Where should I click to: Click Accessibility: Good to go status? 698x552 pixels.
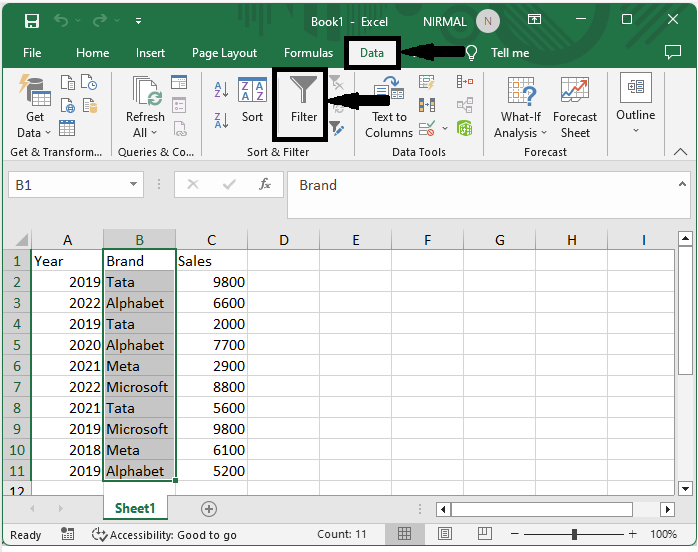coord(164,535)
